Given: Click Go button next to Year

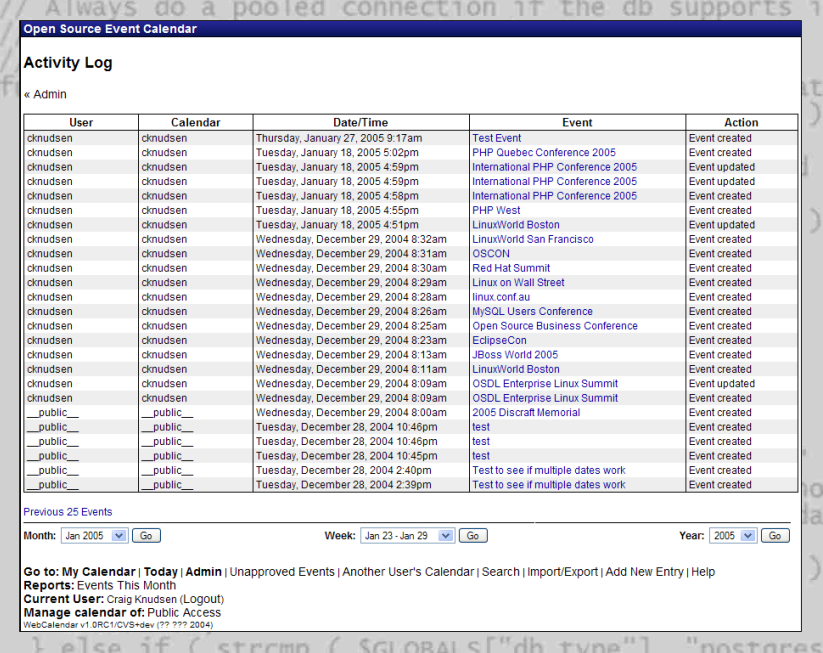Looking at the screenshot, I should click(x=775, y=536).
